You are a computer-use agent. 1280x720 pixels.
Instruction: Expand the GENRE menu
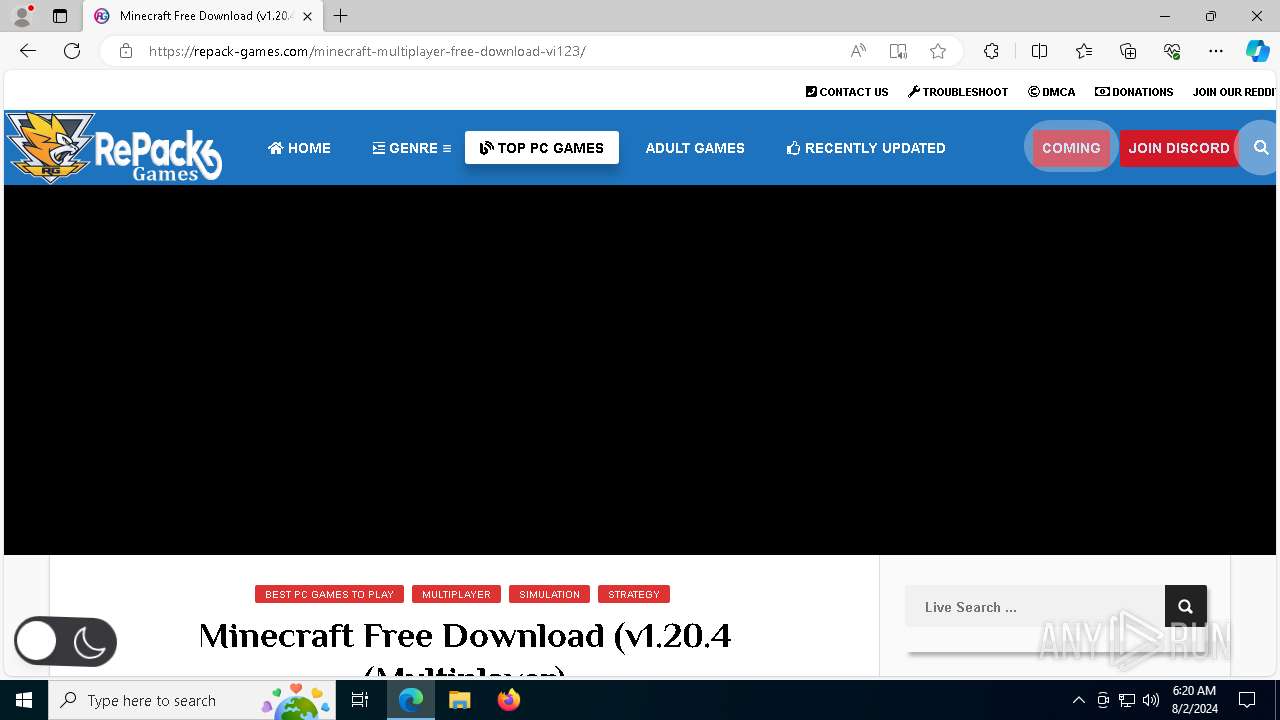coord(412,148)
